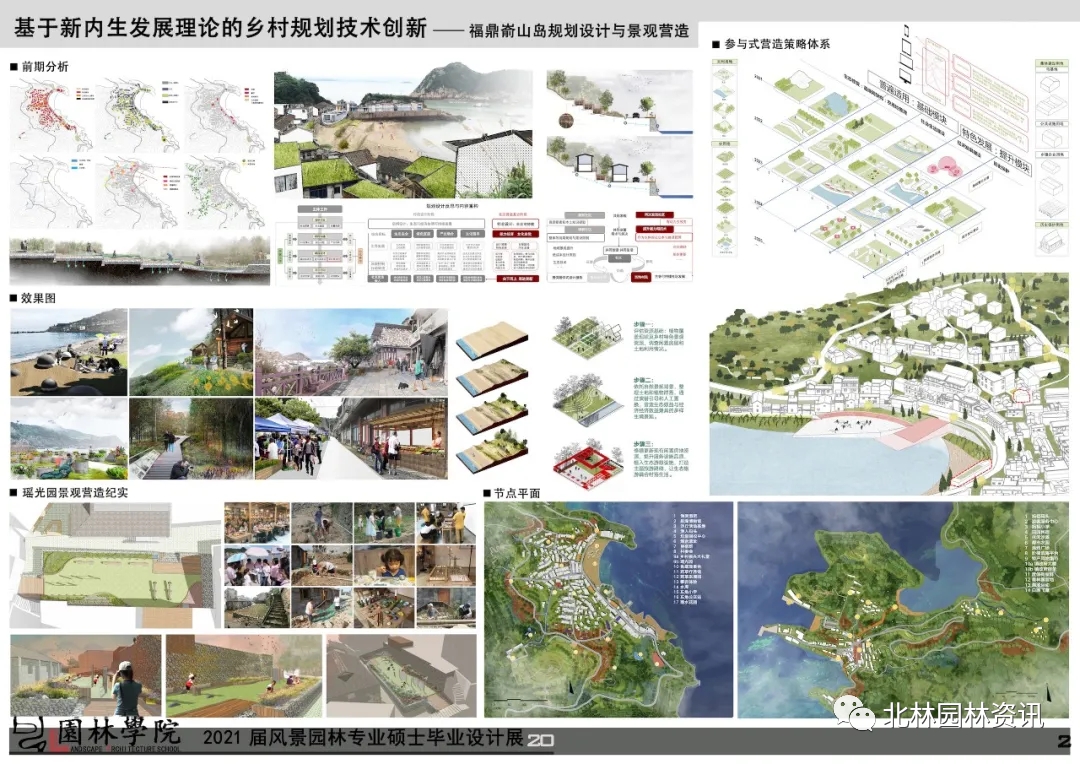This screenshot has width=1080, height=764.
Task: Open the lower slope section with houses
Action: click(619, 165)
